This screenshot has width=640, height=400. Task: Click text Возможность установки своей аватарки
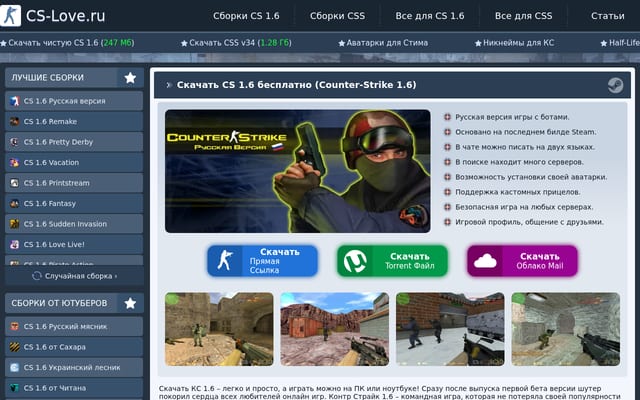pyautogui.click(x=531, y=177)
